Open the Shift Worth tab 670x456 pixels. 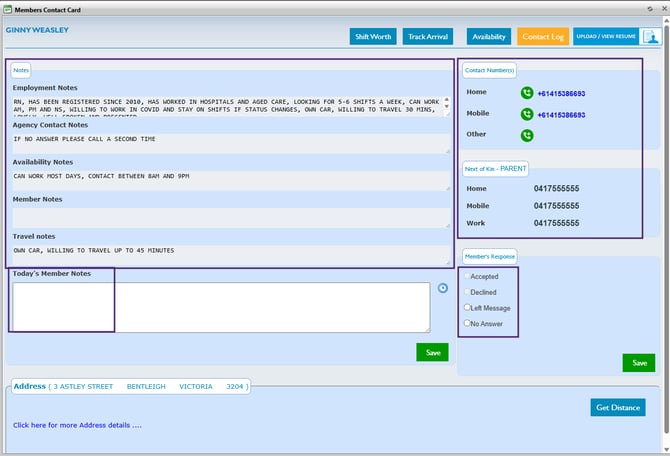click(x=373, y=37)
